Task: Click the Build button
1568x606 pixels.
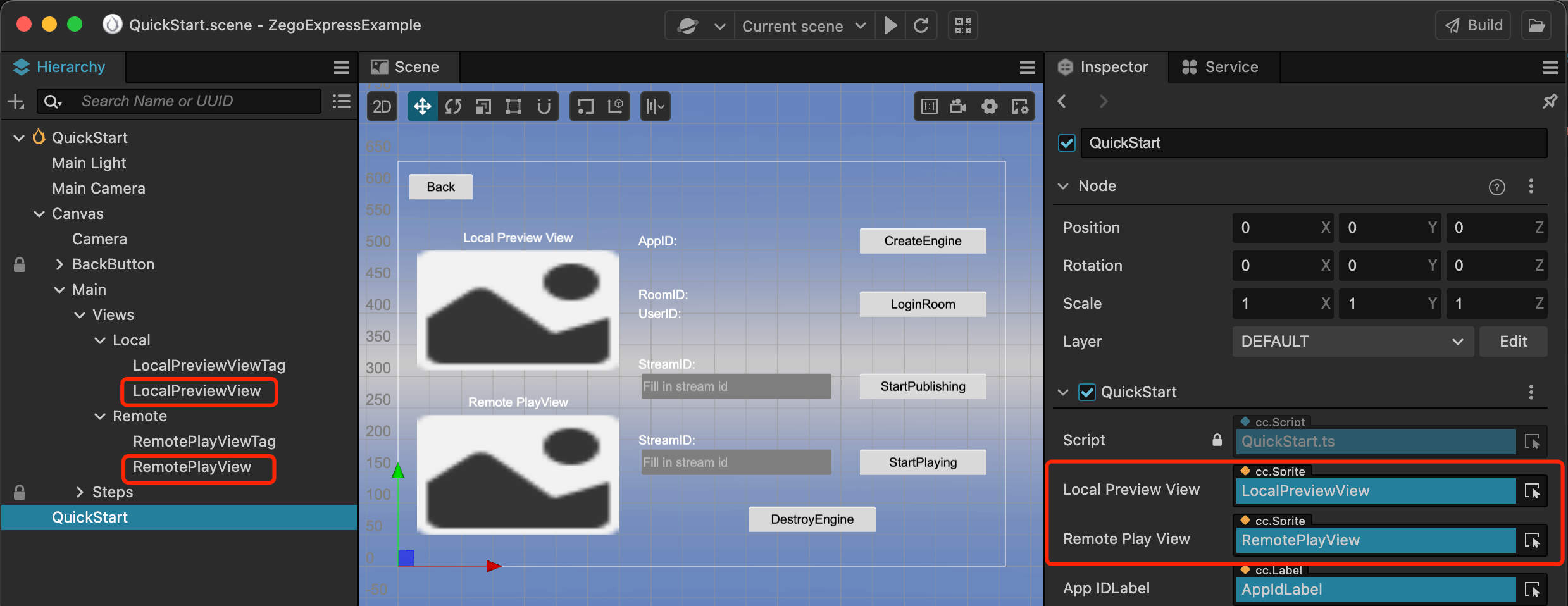Action: [1473, 25]
